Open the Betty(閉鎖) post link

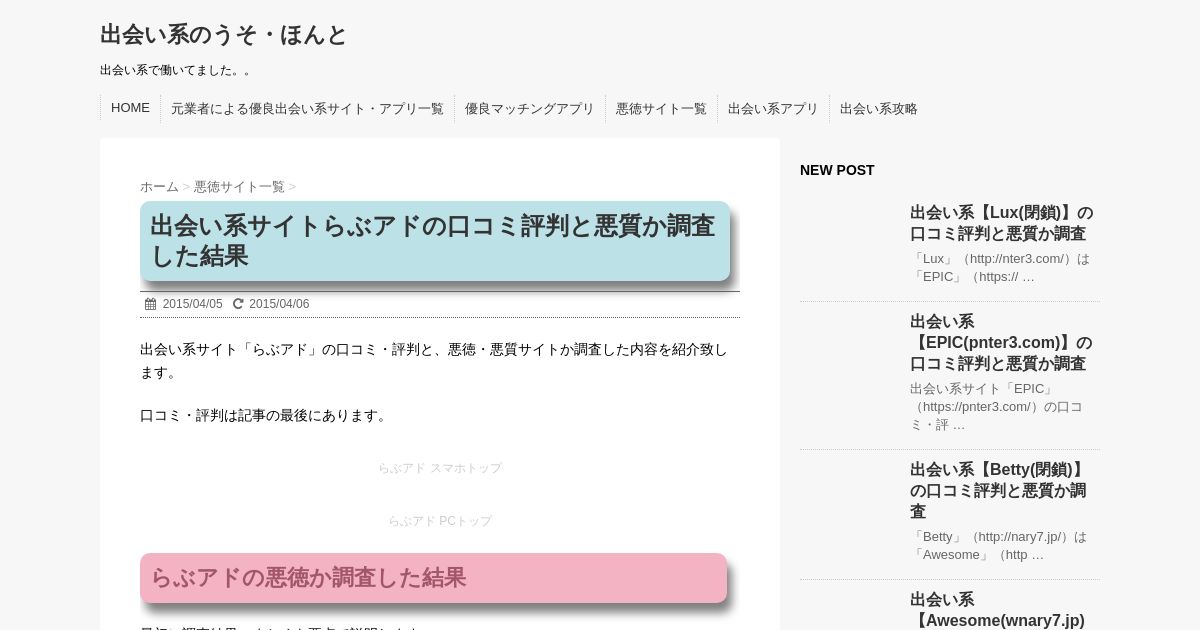coord(998,490)
